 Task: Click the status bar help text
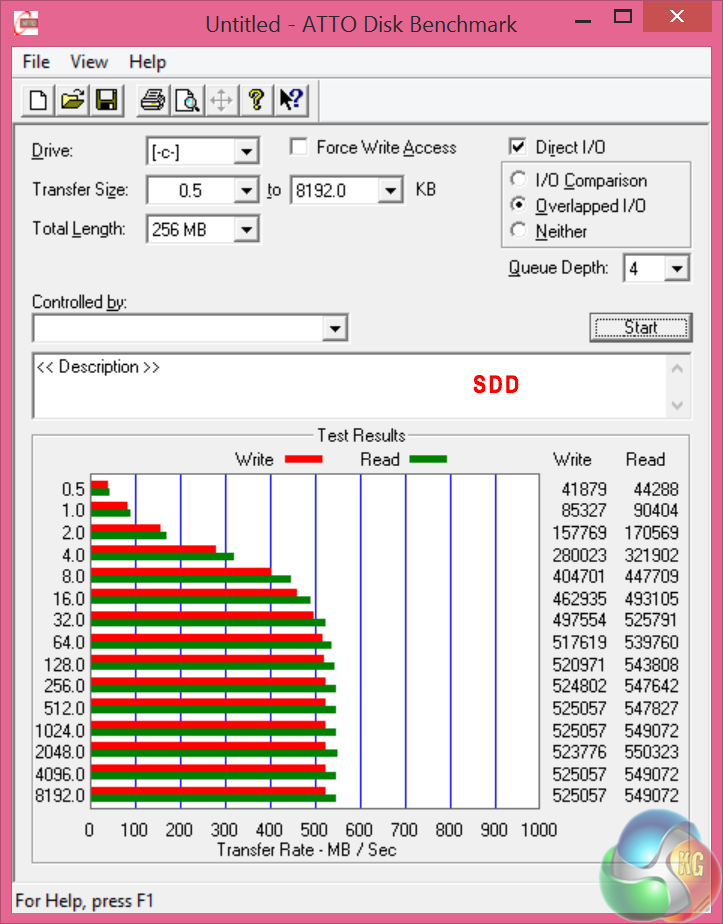click(84, 900)
